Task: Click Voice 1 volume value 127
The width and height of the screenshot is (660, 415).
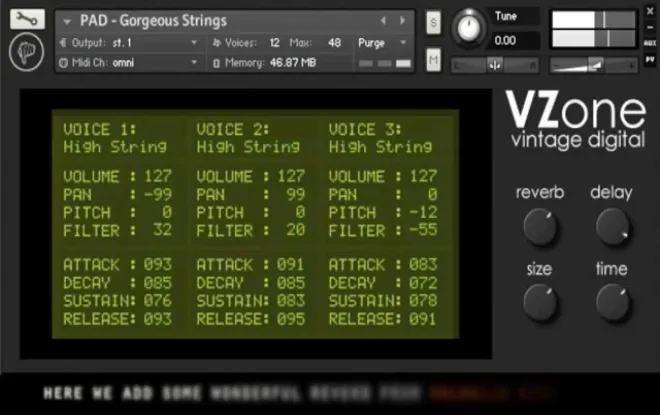Action: pyautogui.click(x=158, y=176)
